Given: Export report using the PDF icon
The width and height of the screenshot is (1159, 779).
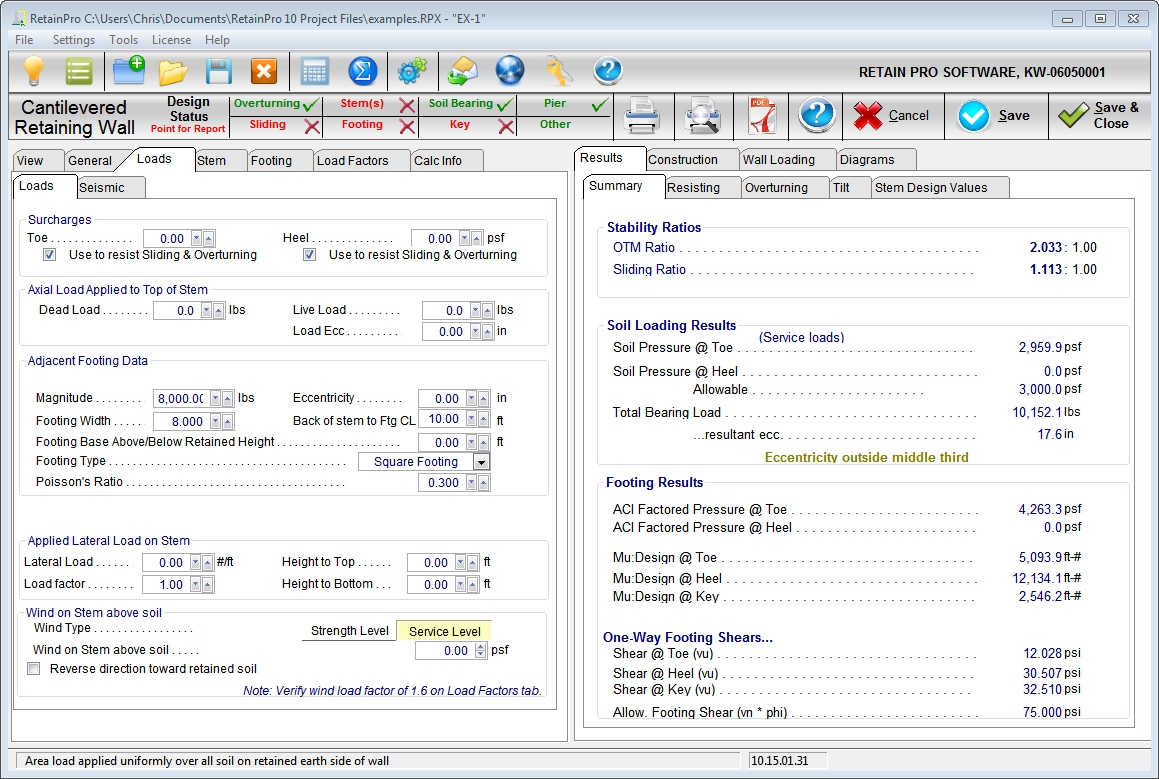Looking at the screenshot, I should tap(762, 116).
